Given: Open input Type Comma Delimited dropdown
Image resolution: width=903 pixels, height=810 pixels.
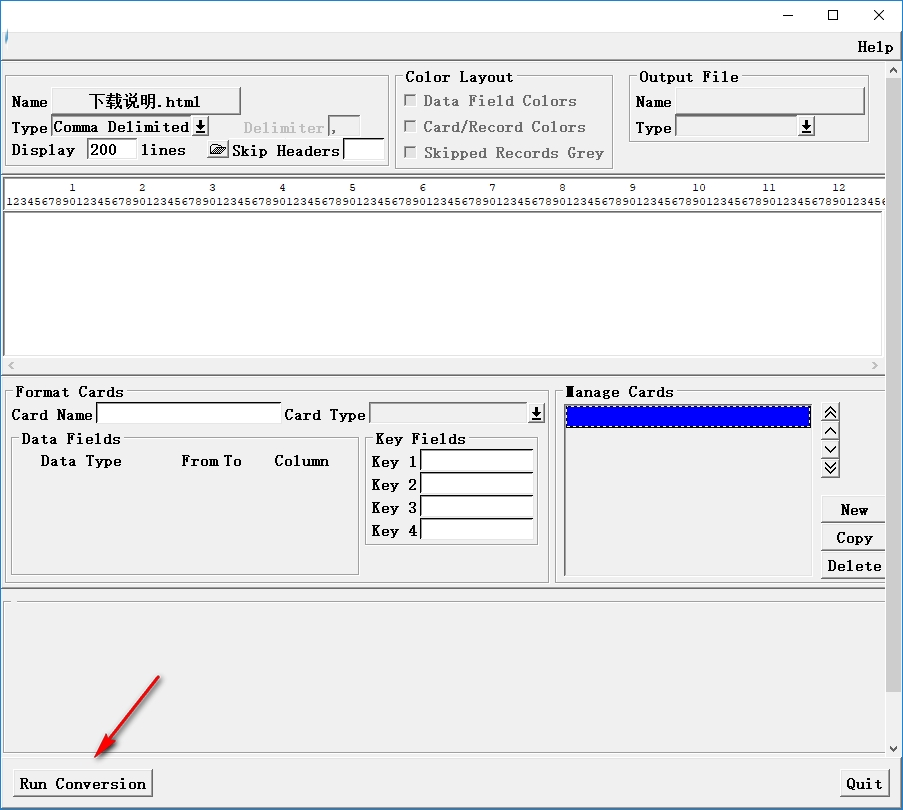Looking at the screenshot, I should pyautogui.click(x=200, y=127).
